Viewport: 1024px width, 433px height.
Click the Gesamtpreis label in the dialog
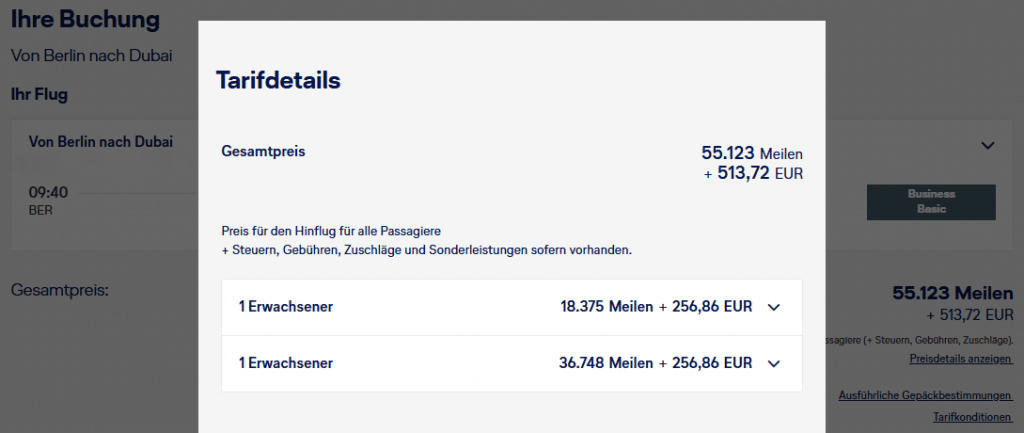coord(263,152)
